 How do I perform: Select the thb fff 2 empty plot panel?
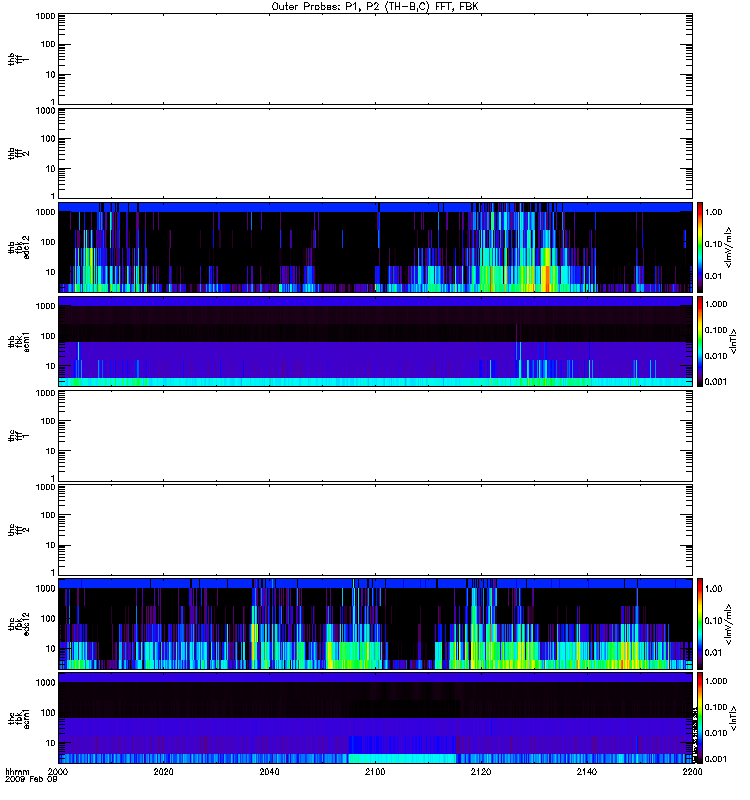375,153
